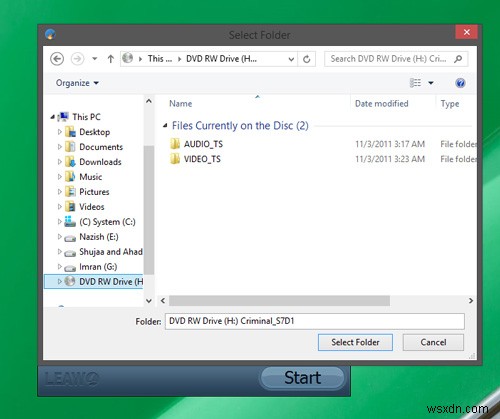Open the recent locations dropdown arrow

coord(95,59)
